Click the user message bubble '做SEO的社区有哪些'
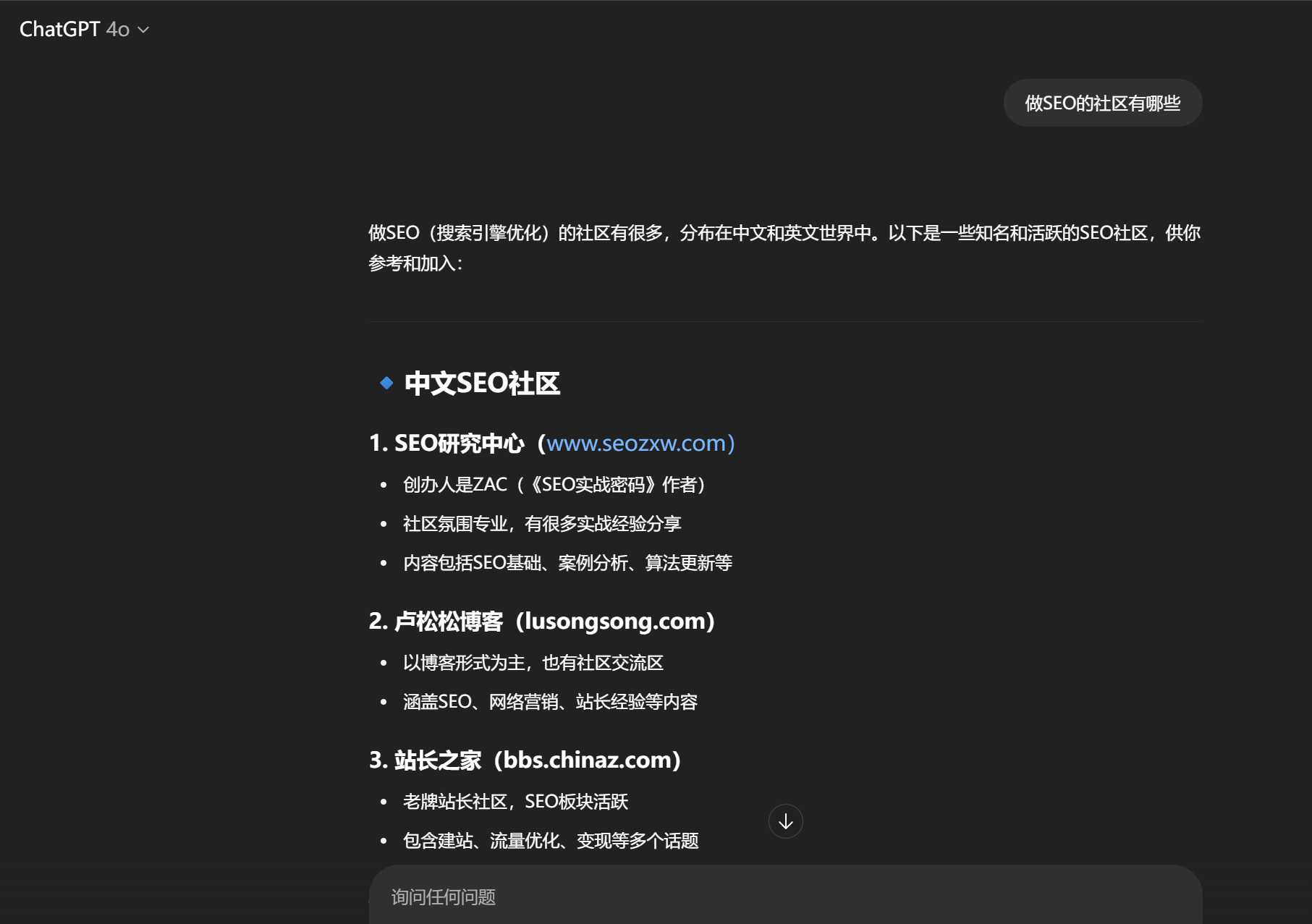1312x924 pixels. click(1102, 103)
